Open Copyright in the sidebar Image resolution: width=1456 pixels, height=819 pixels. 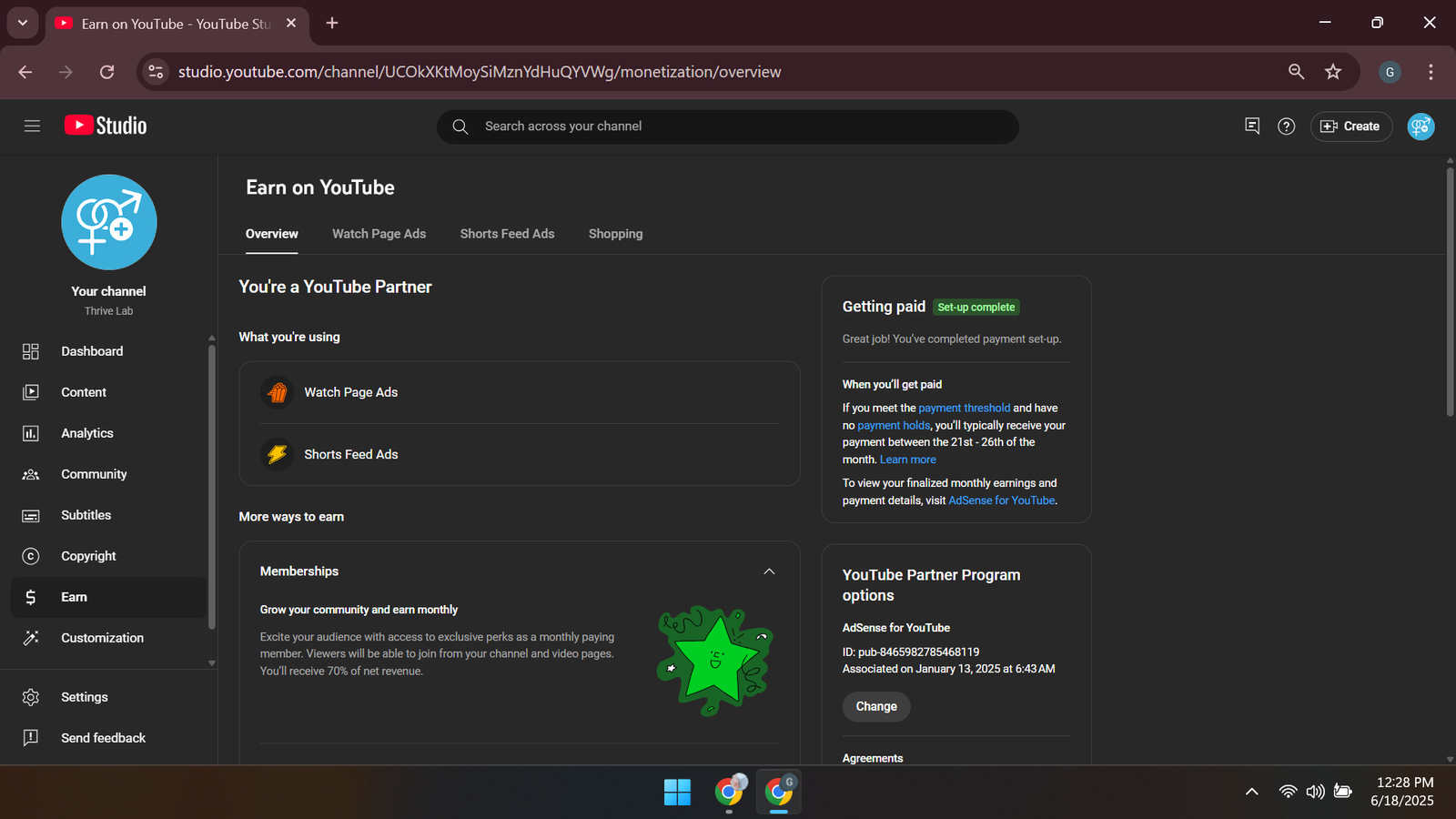coord(109,556)
